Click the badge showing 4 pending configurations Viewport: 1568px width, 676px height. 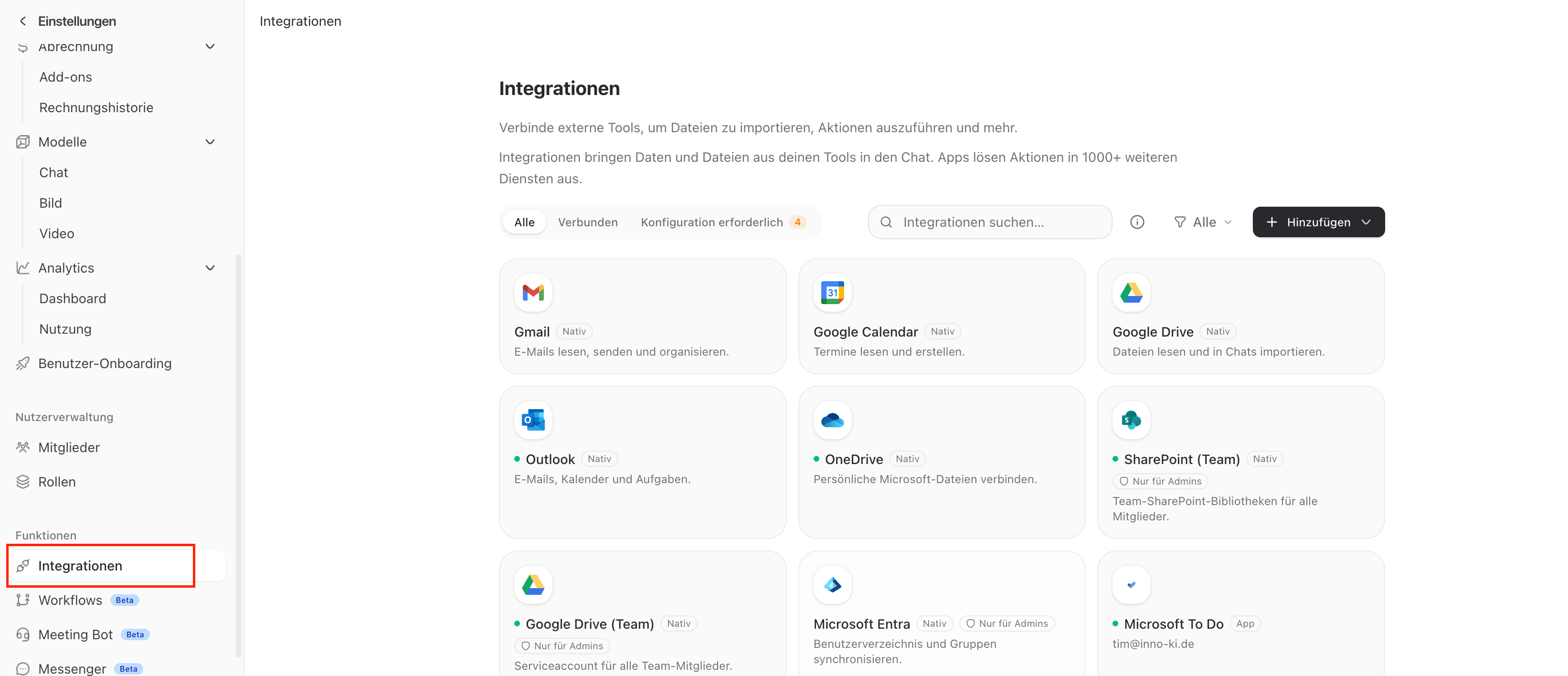[797, 222]
